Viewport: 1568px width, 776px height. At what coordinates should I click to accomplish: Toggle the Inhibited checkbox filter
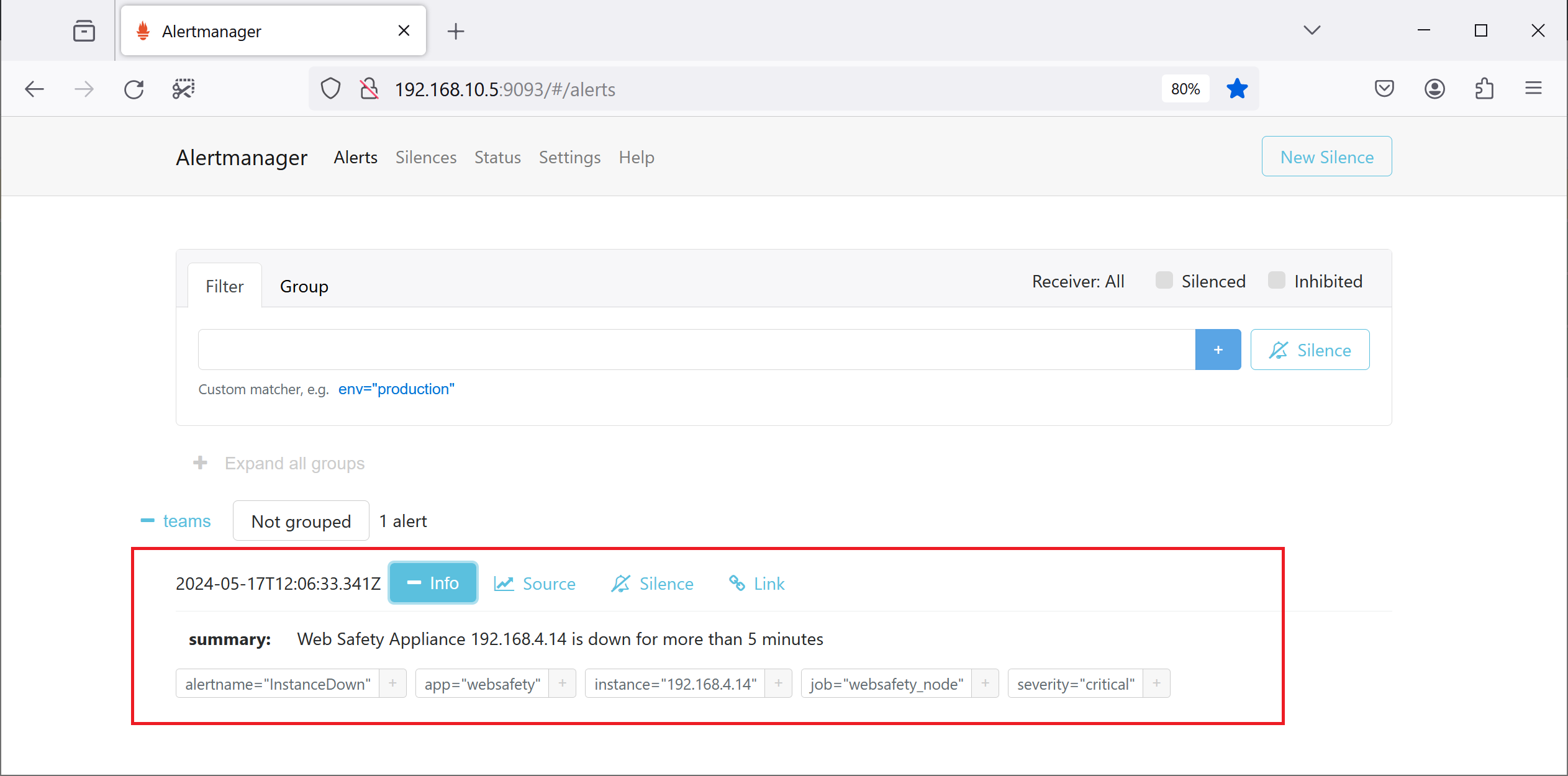tap(1277, 281)
